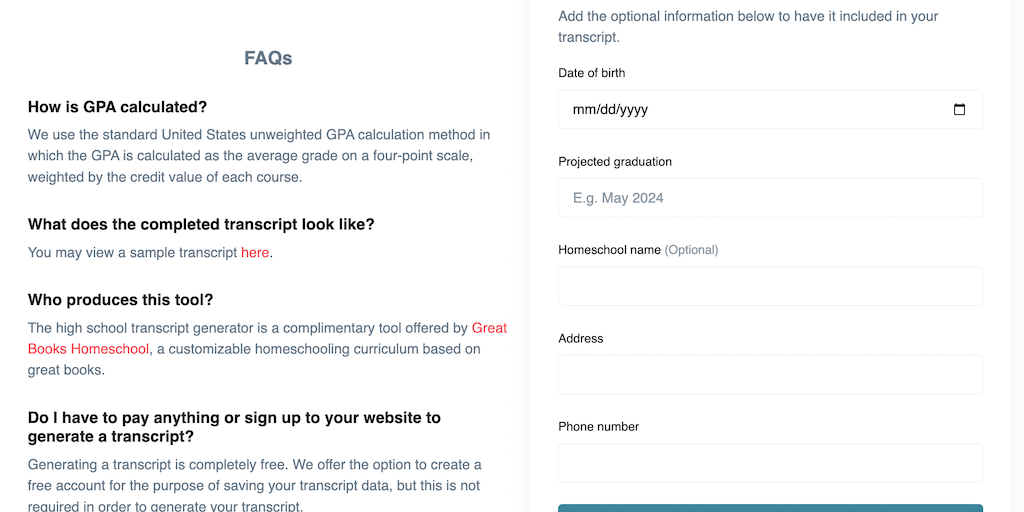1024x512 pixels.
Task: Select the Address text field
Action: tap(770, 375)
